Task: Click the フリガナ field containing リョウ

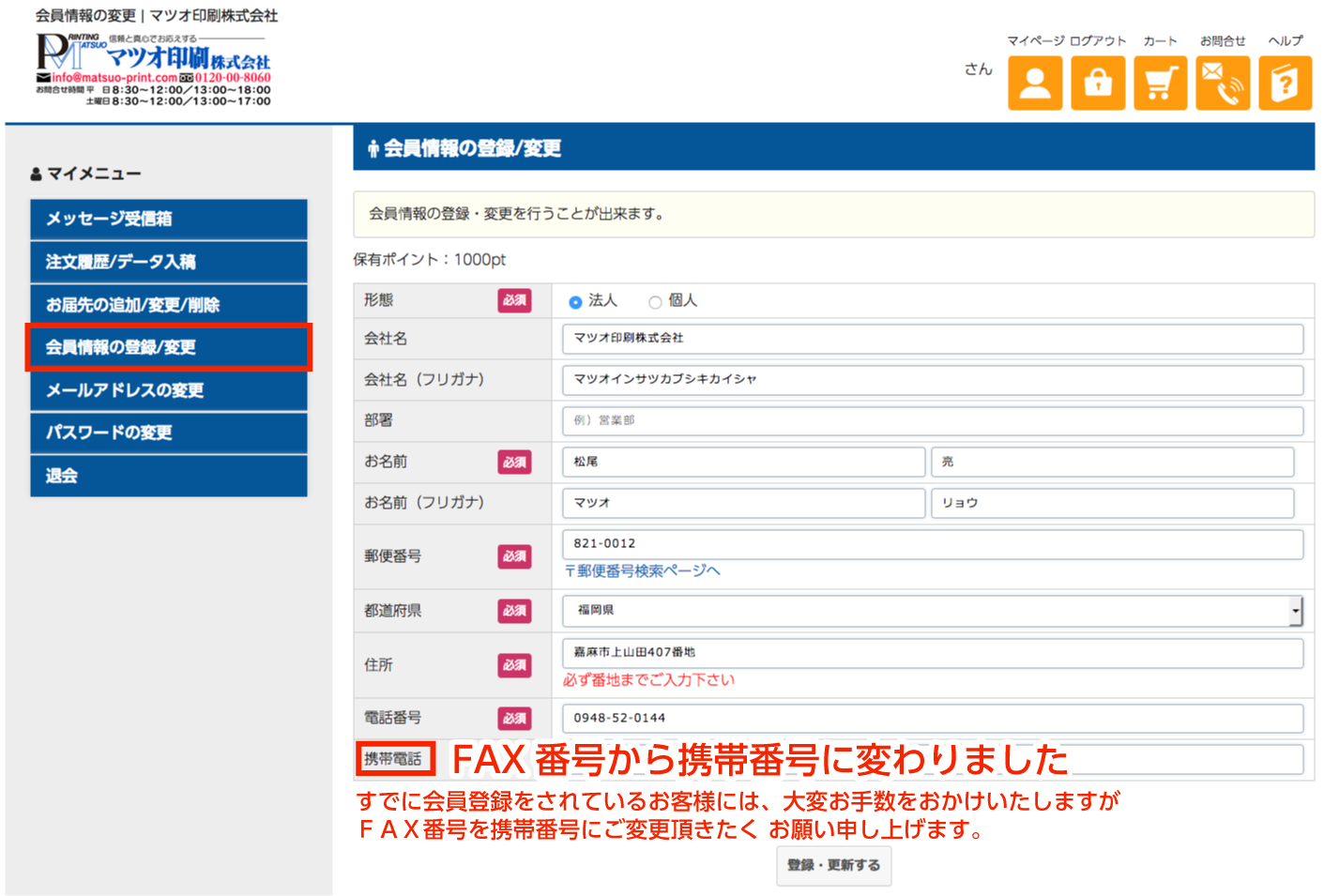Action: coord(1113,503)
